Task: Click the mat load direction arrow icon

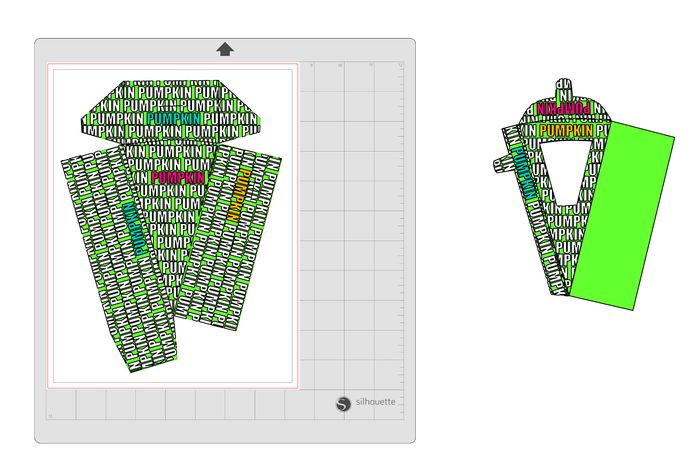Action: [225, 49]
